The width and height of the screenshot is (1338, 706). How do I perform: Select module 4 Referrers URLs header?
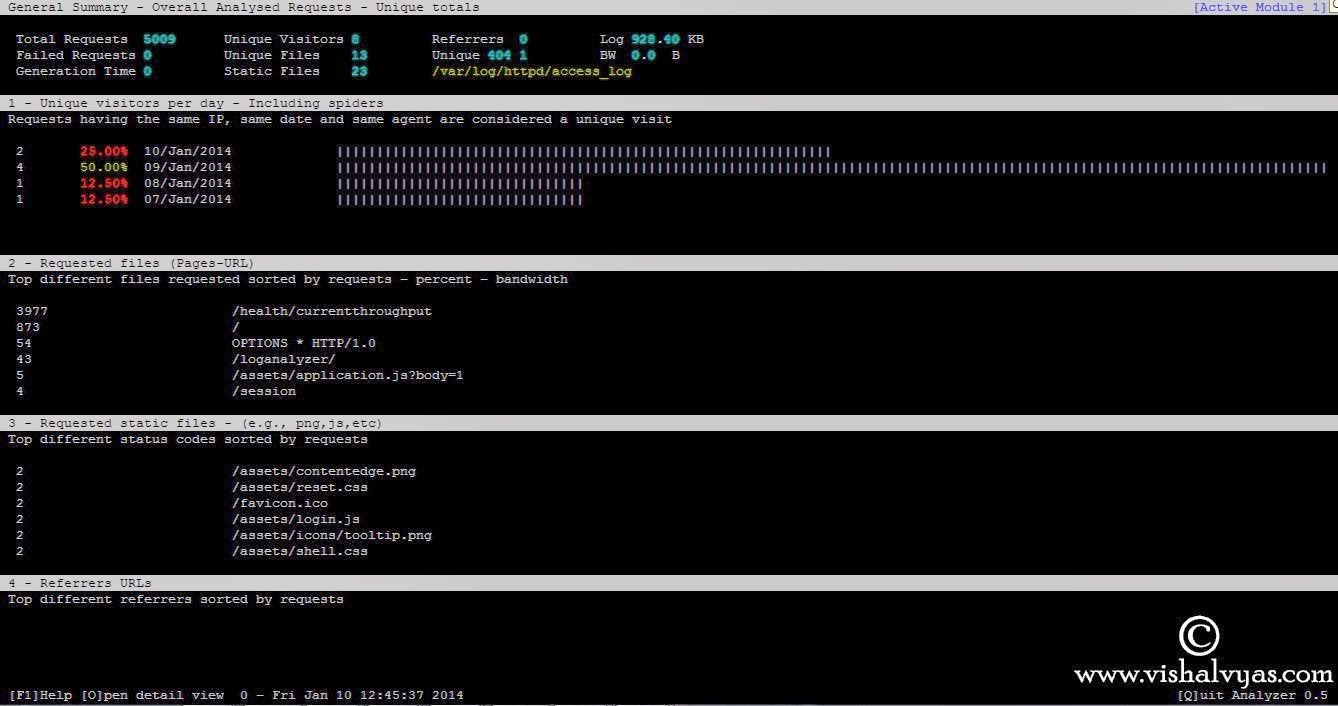click(669, 583)
